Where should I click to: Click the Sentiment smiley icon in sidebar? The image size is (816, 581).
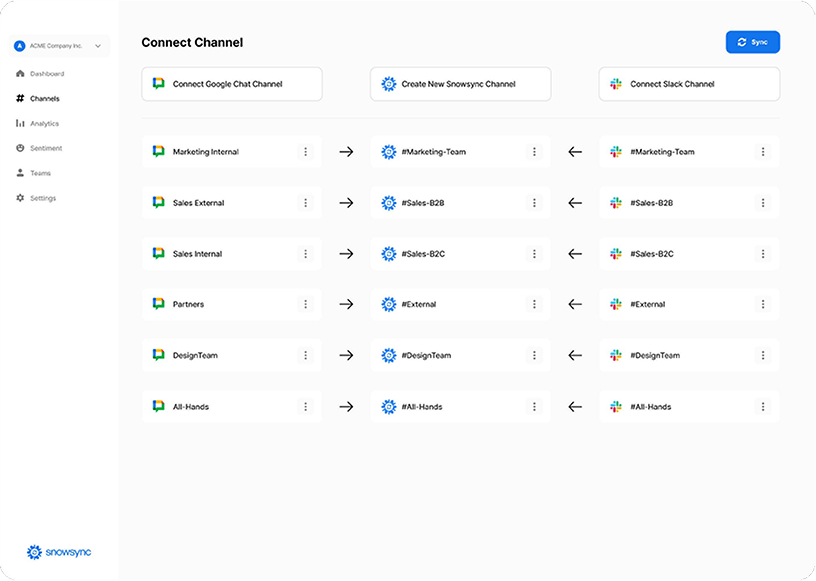20,148
